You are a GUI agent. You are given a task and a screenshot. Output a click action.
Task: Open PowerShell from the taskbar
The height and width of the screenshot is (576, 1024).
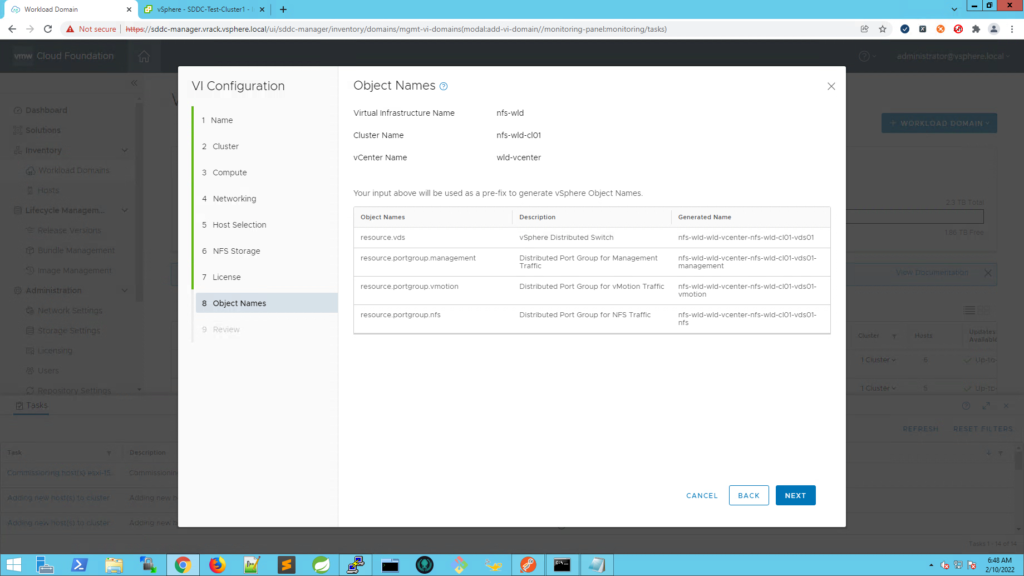[79, 565]
